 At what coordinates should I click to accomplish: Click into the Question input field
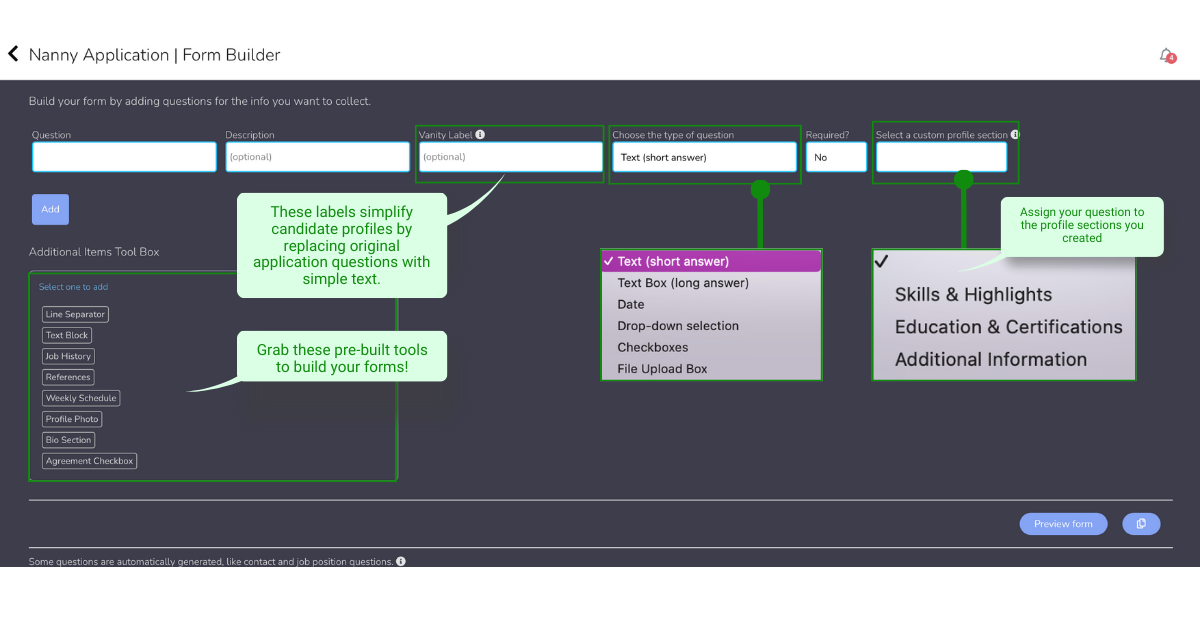tap(124, 157)
